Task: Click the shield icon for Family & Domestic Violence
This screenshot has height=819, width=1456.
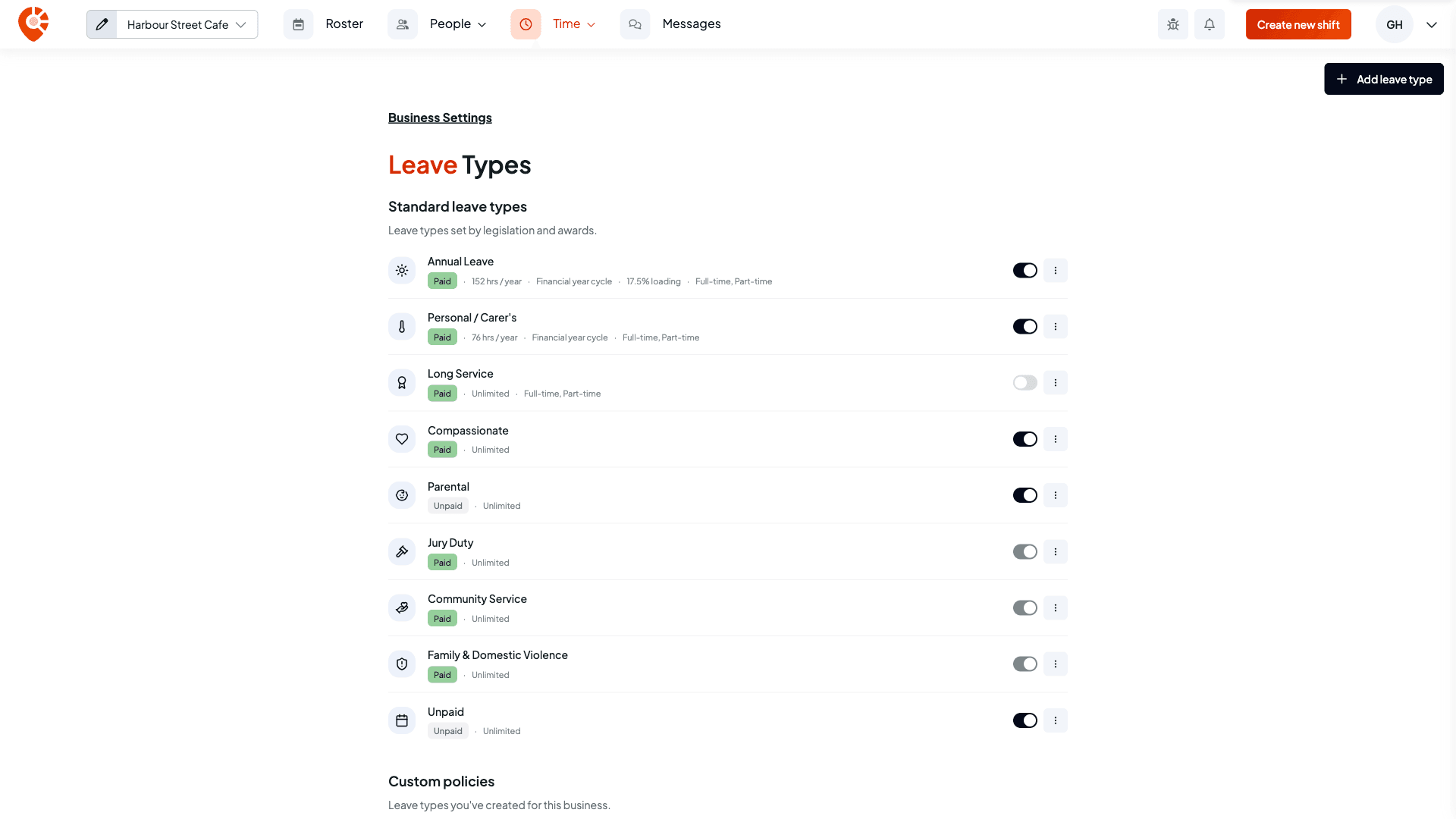Action: tap(402, 664)
